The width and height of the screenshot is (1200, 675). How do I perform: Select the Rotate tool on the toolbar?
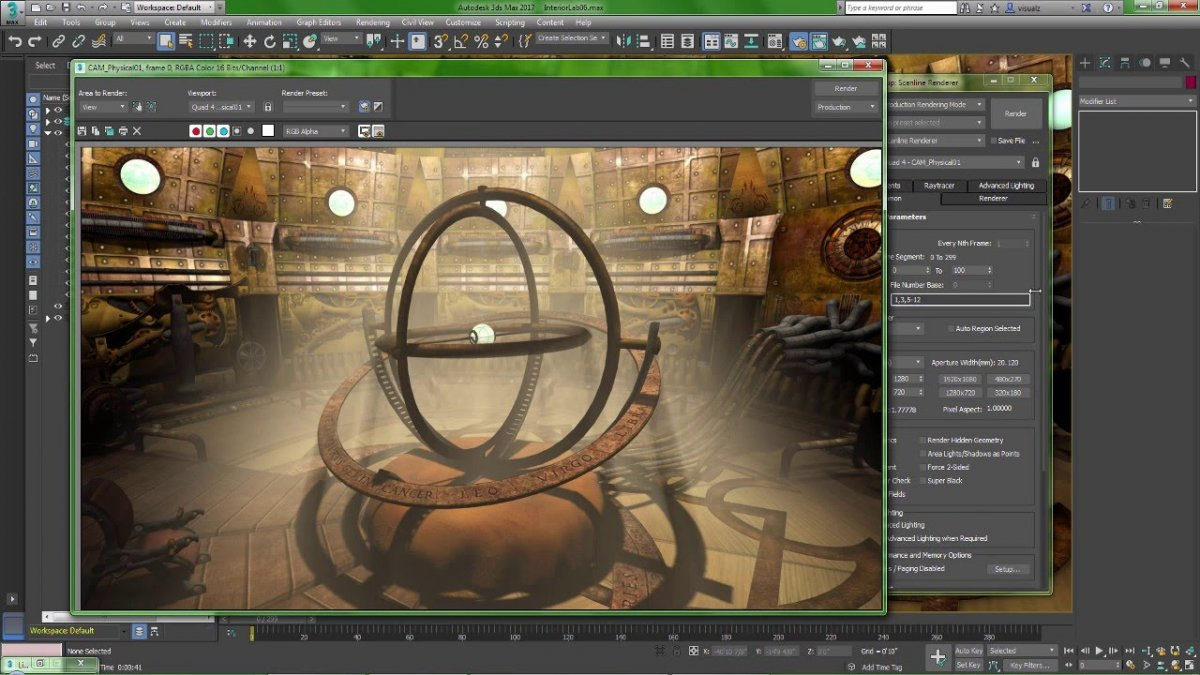pyautogui.click(x=268, y=41)
